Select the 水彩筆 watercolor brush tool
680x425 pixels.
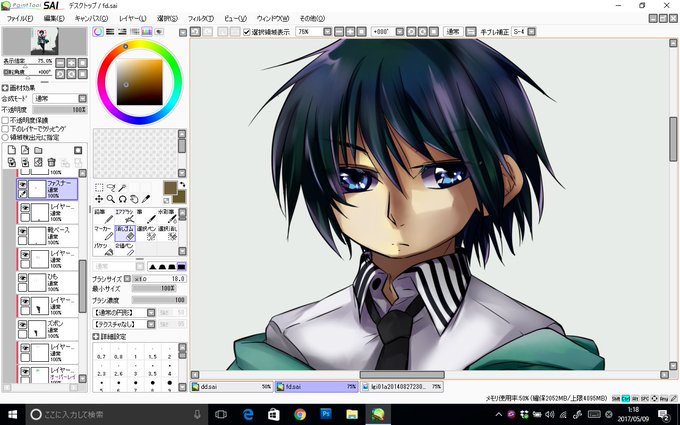(x=167, y=216)
